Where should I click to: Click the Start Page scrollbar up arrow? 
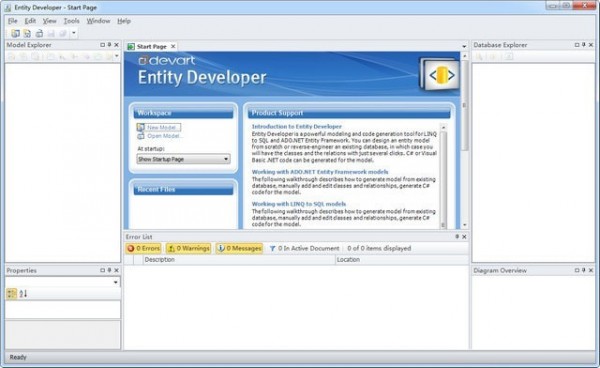465,56
